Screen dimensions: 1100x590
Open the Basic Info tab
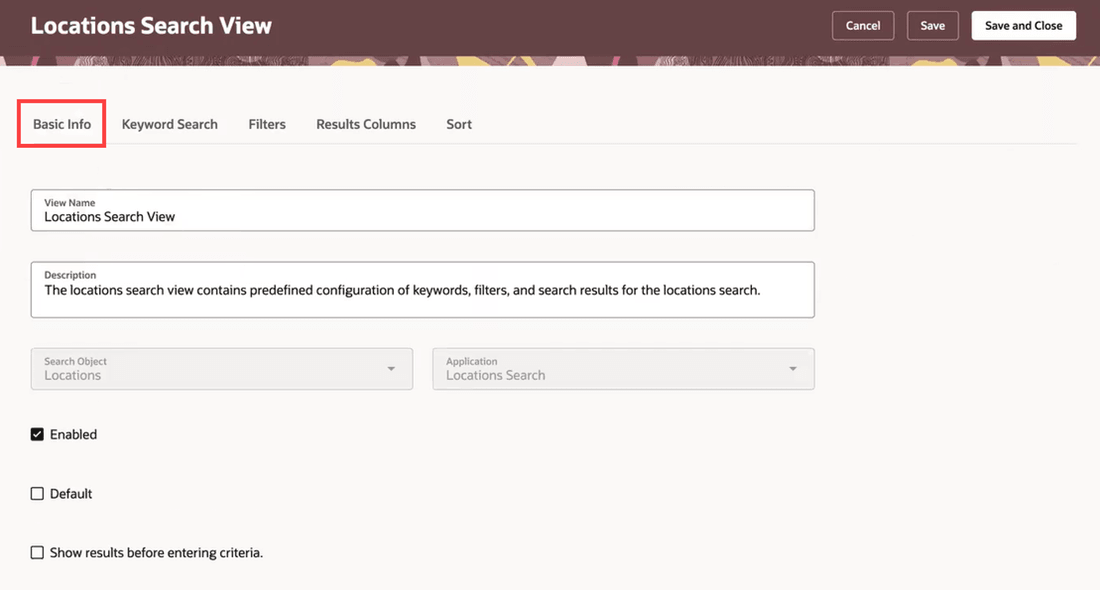[62, 124]
